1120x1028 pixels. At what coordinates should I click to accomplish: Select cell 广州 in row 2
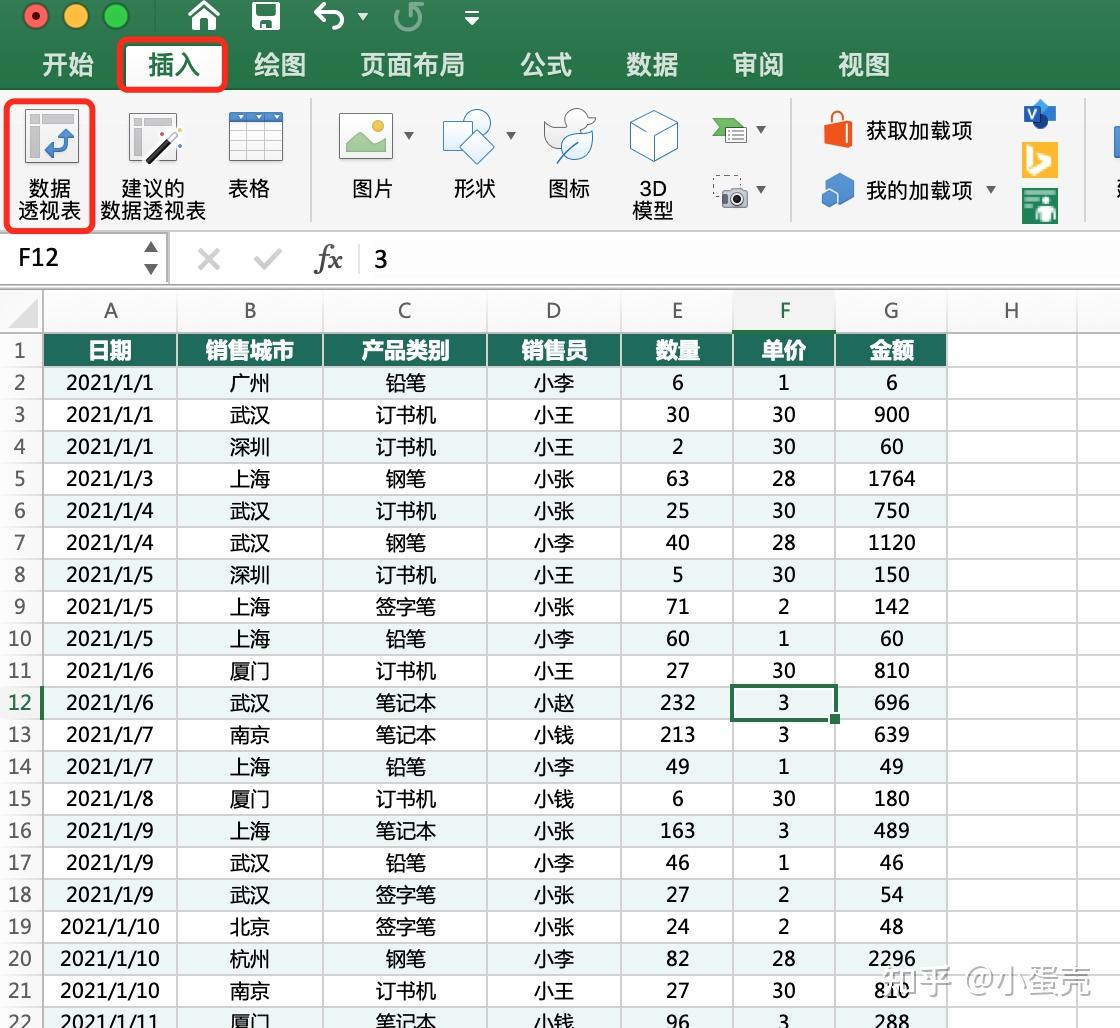tap(250, 383)
